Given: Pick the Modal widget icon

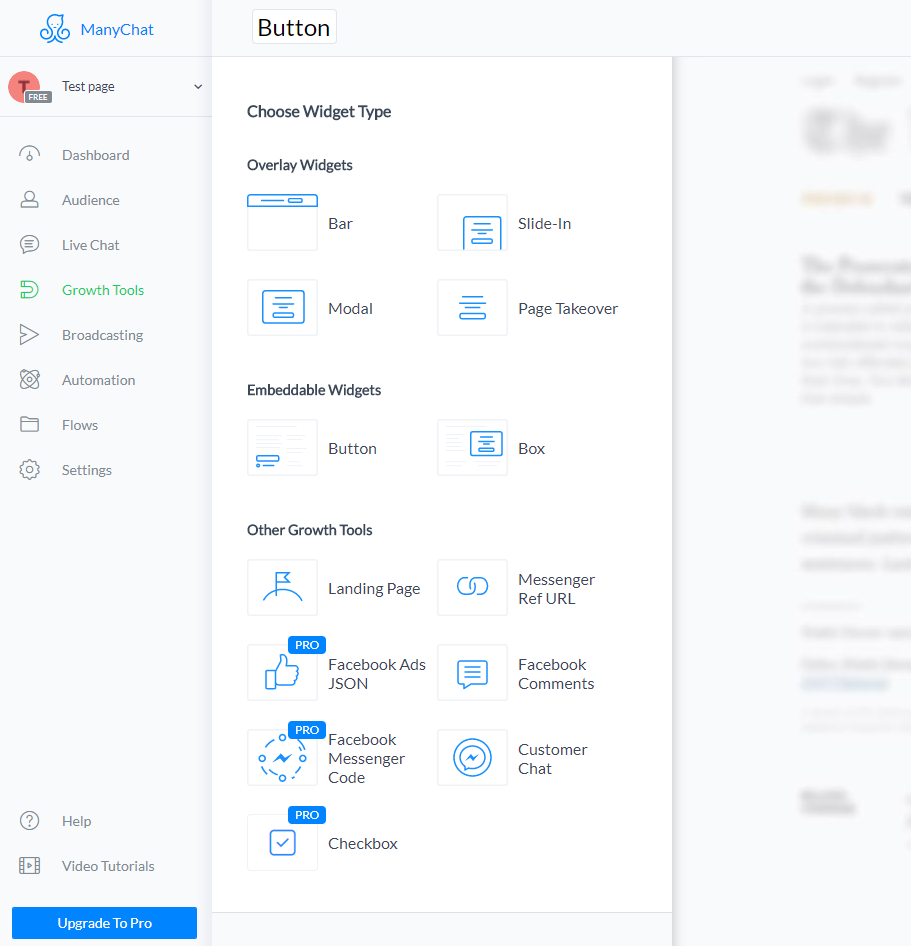Looking at the screenshot, I should (x=282, y=308).
